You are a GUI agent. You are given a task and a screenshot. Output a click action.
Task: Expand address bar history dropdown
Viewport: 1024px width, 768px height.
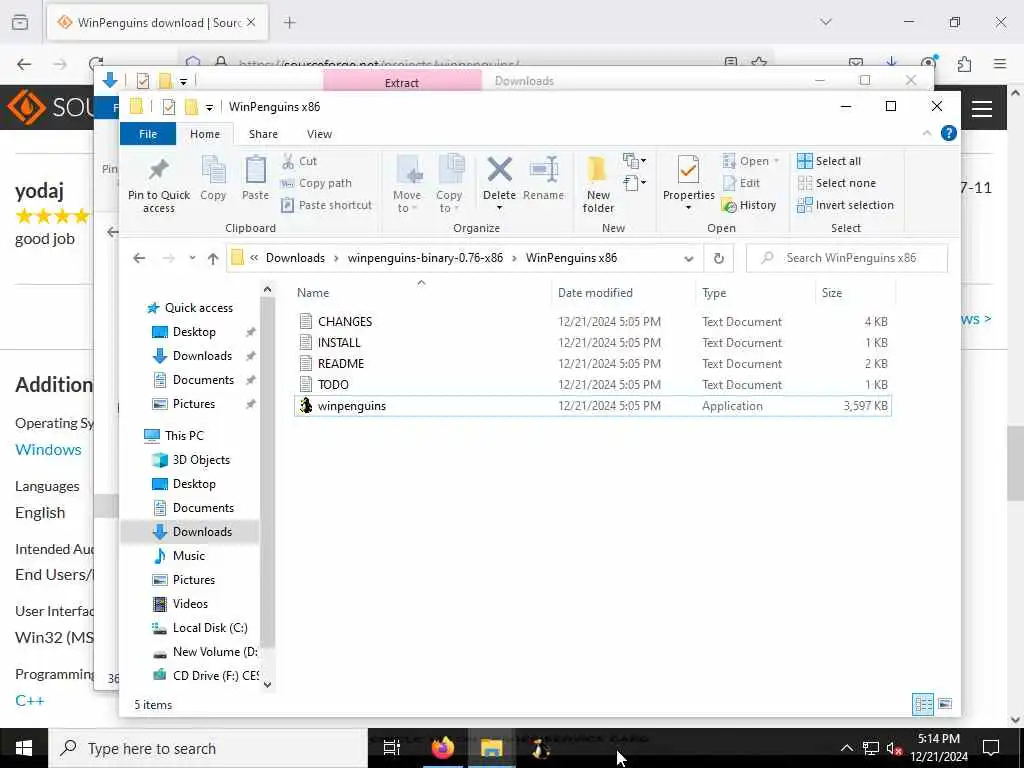coord(688,259)
